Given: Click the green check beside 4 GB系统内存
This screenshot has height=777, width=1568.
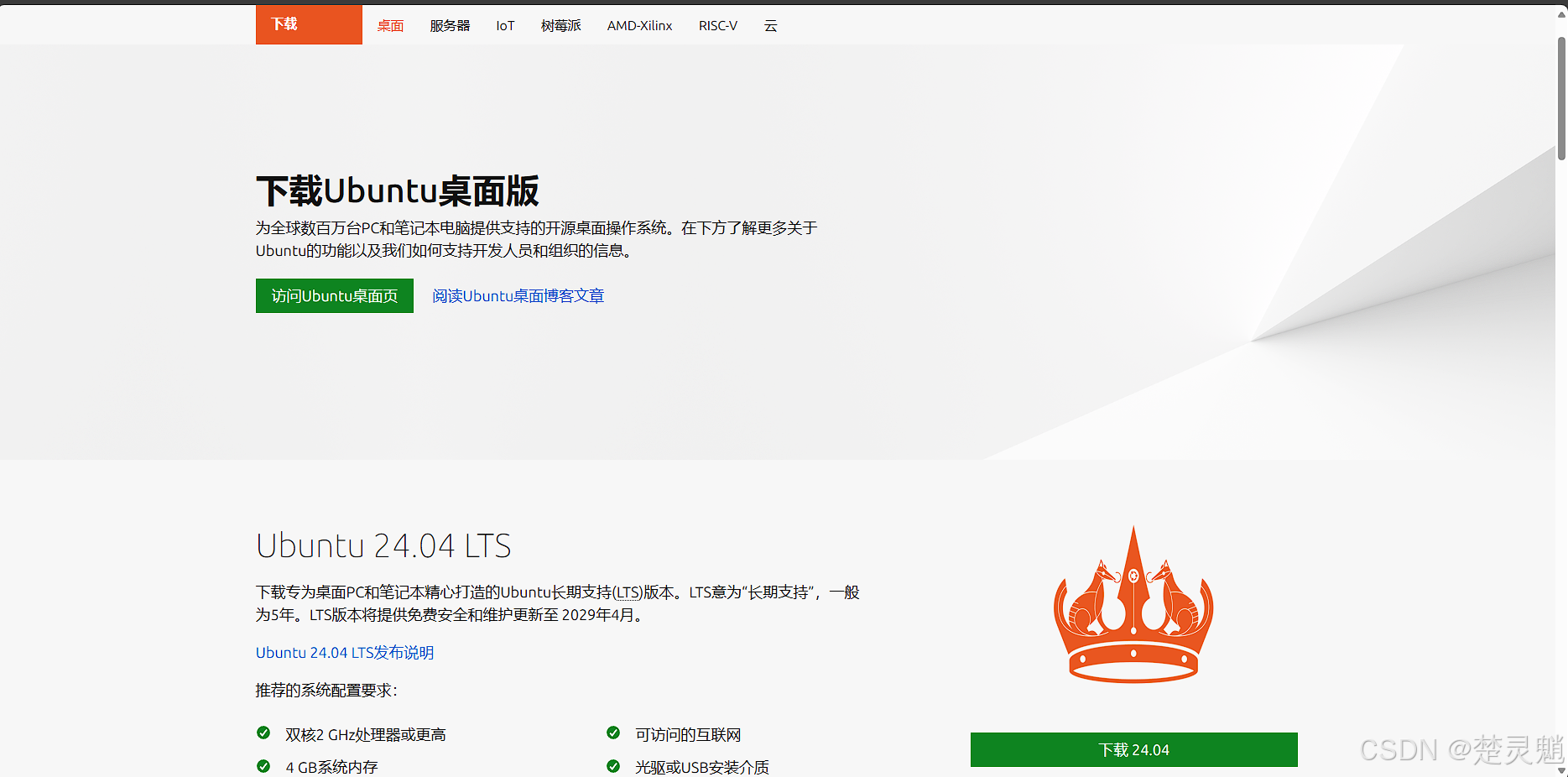Looking at the screenshot, I should click(x=263, y=765).
